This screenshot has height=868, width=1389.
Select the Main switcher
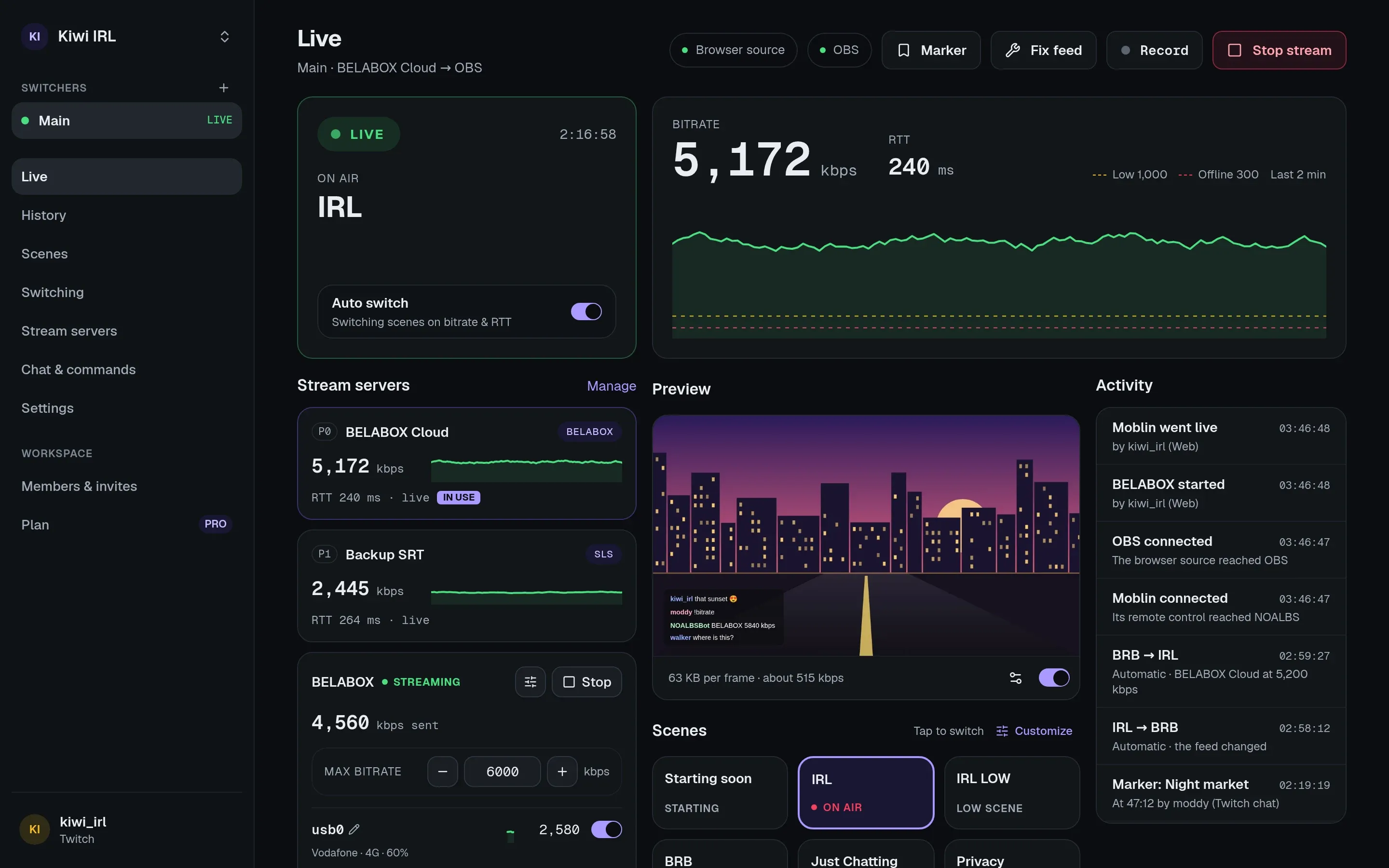click(x=126, y=121)
